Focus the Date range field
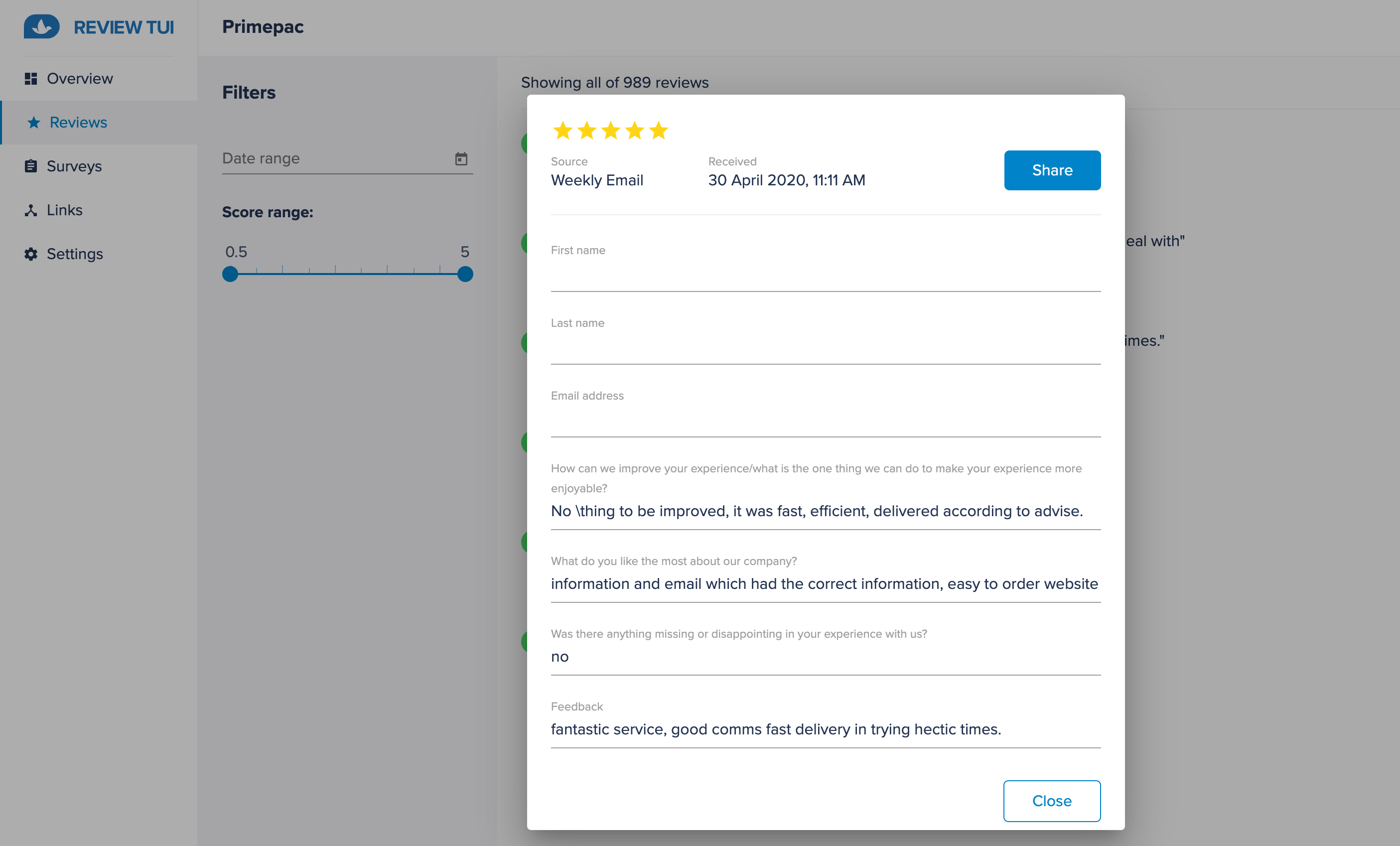The height and width of the screenshot is (846, 1400). [347, 158]
